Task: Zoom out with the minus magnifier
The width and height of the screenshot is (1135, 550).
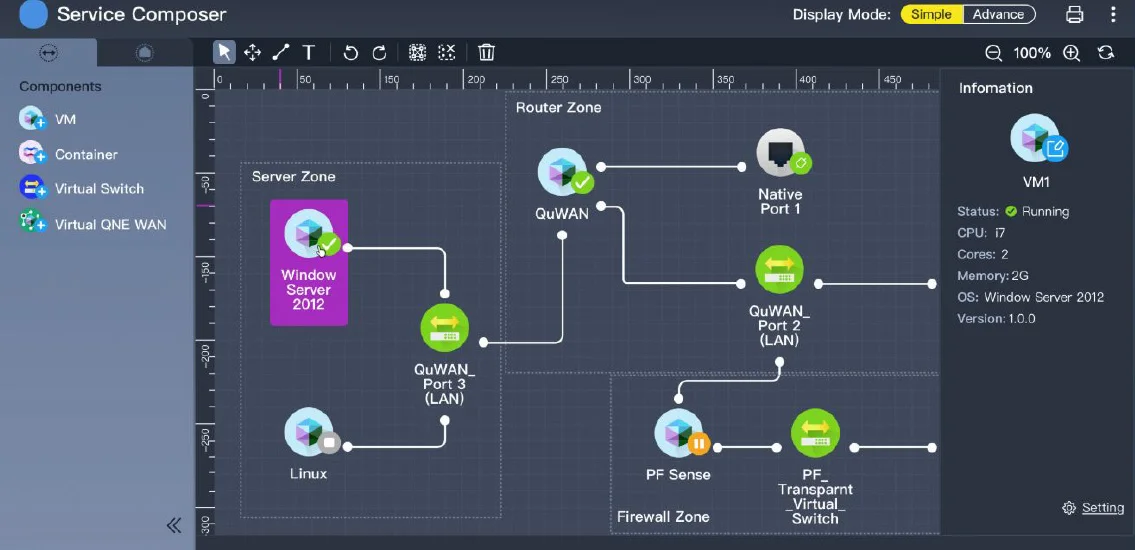Action: pyautogui.click(x=993, y=53)
